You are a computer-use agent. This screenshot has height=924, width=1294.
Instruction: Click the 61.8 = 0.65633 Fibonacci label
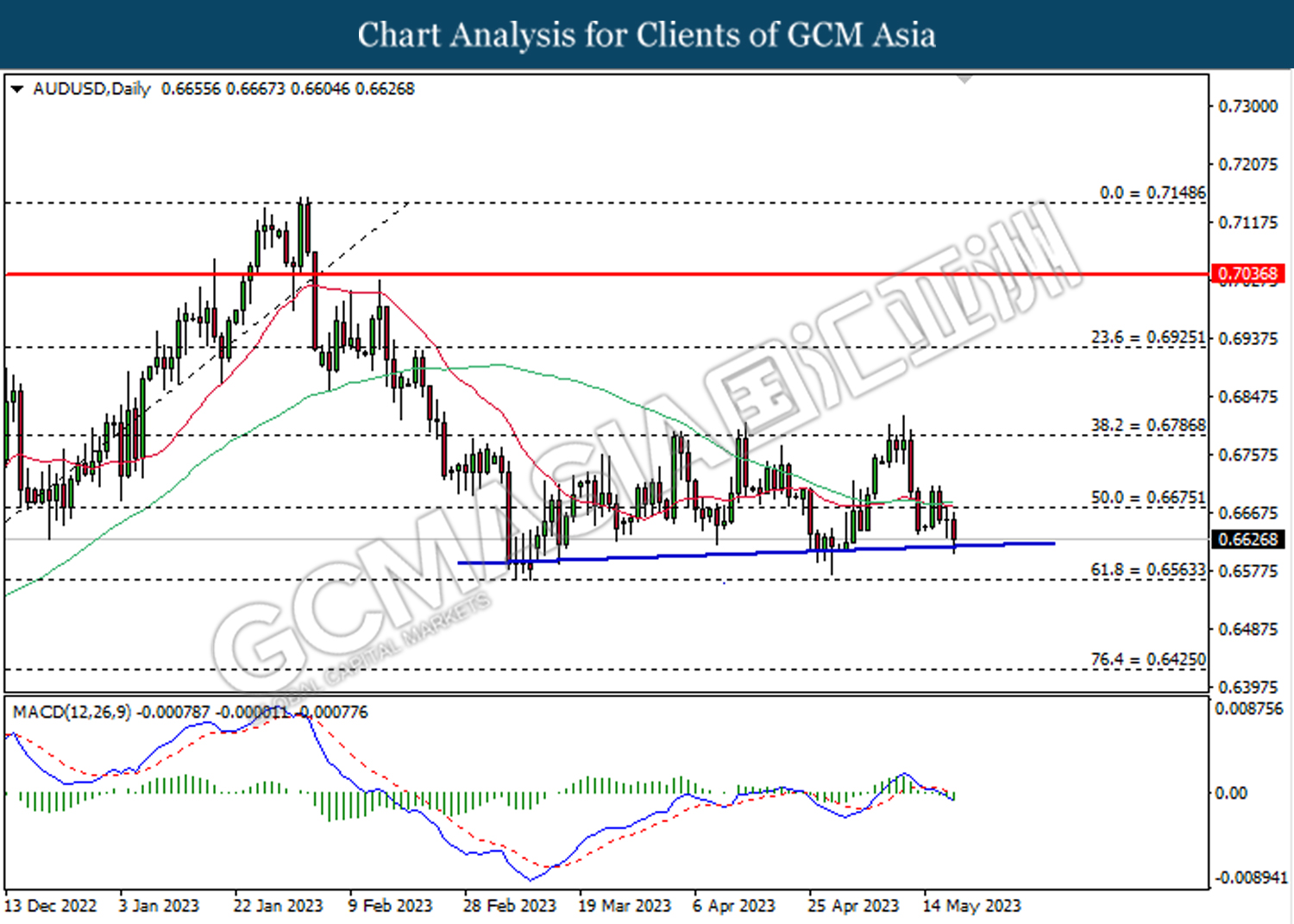tap(1147, 569)
